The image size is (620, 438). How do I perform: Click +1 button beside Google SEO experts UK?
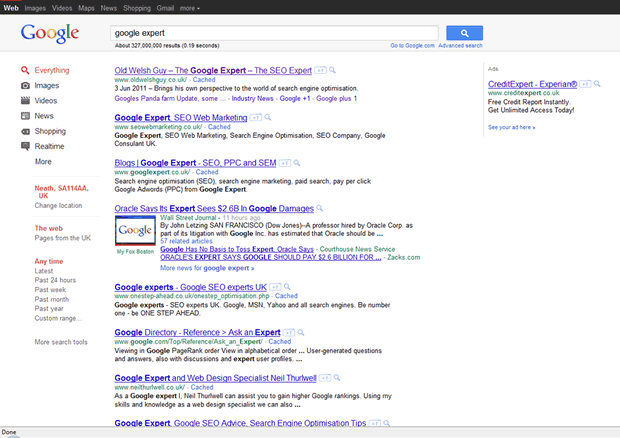(x=275, y=287)
